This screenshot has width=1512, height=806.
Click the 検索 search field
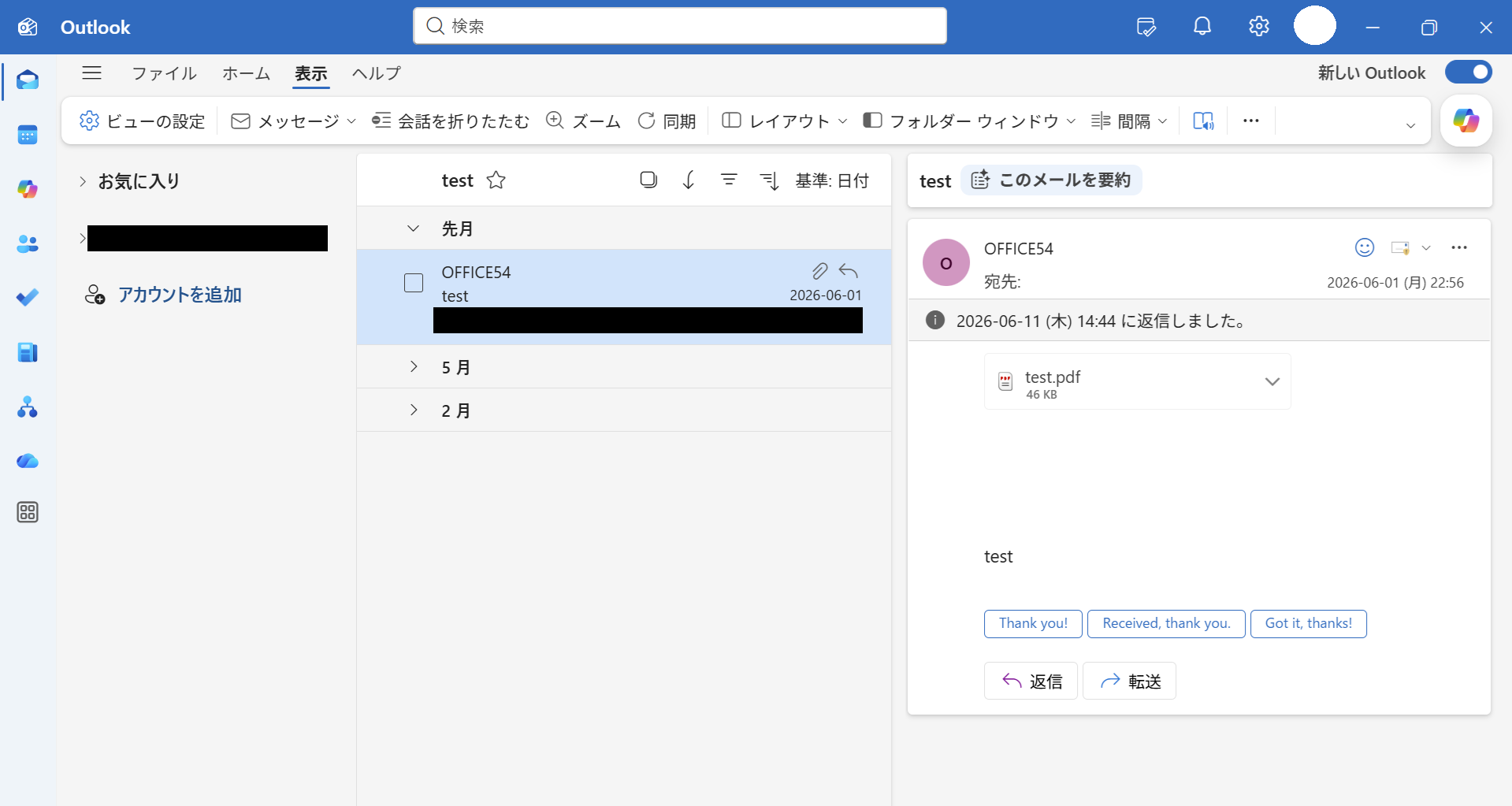click(680, 26)
